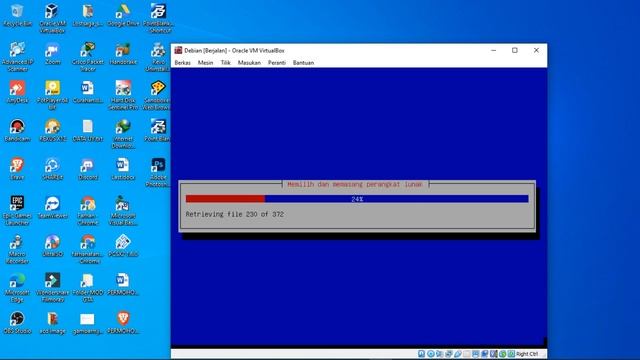Click the 'Retrieving file 230 of 372' text

(x=235, y=214)
